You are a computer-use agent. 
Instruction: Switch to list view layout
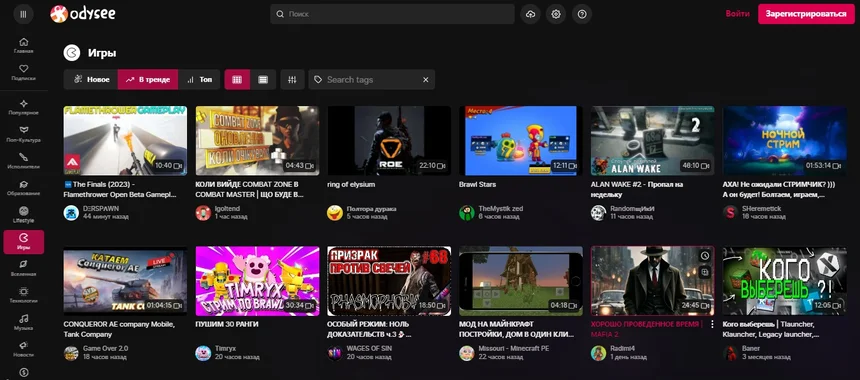pyautogui.click(x=263, y=80)
